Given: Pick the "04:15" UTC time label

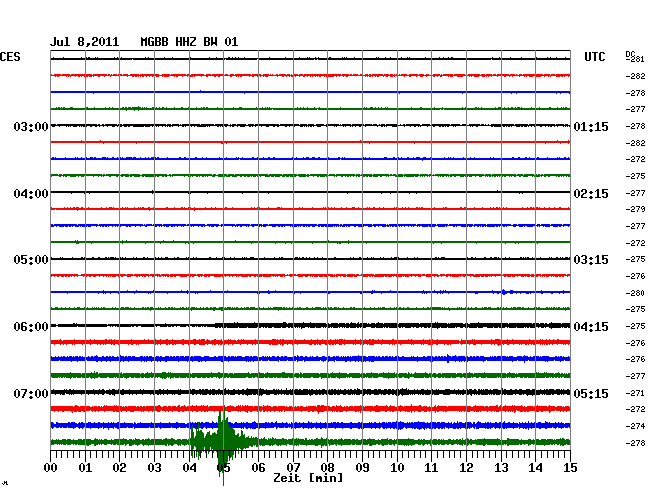Looking at the screenshot, I should pyautogui.click(x=591, y=327).
